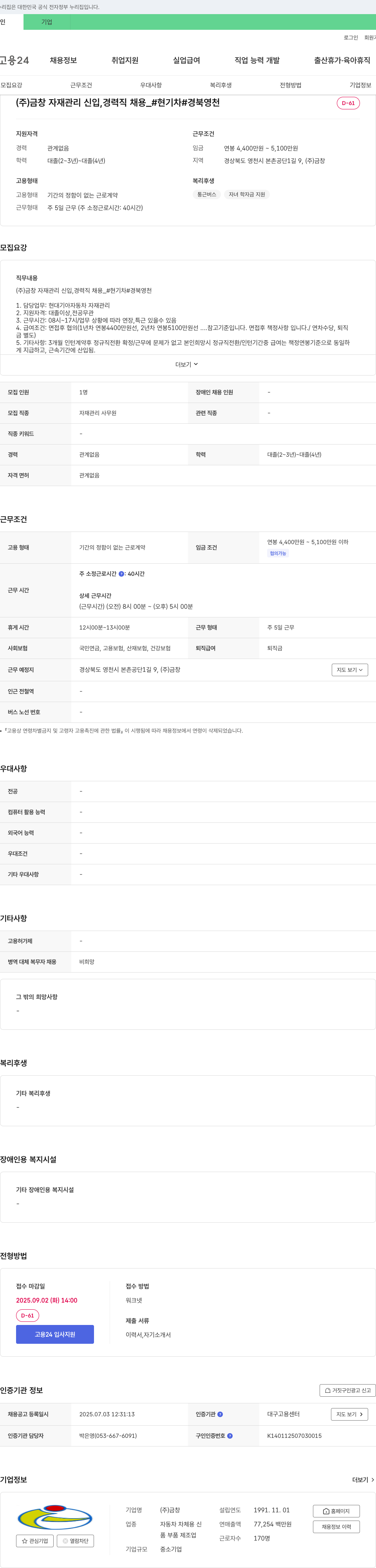Click 국민연금, 고용보험, 산재보험, 건강보험 text
376x1568 pixels.
click(125, 648)
